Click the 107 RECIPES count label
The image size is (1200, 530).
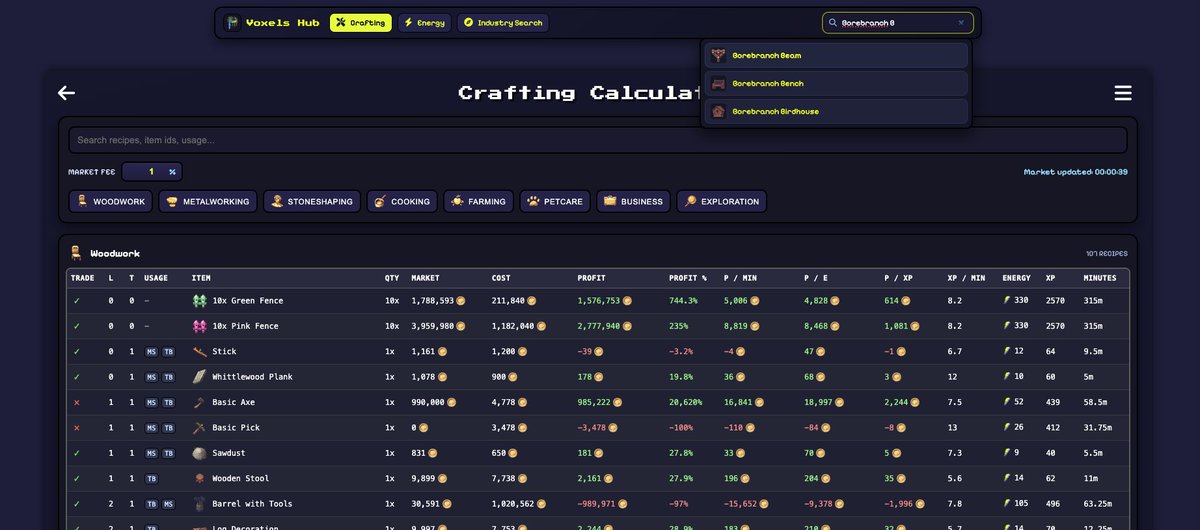point(1106,254)
